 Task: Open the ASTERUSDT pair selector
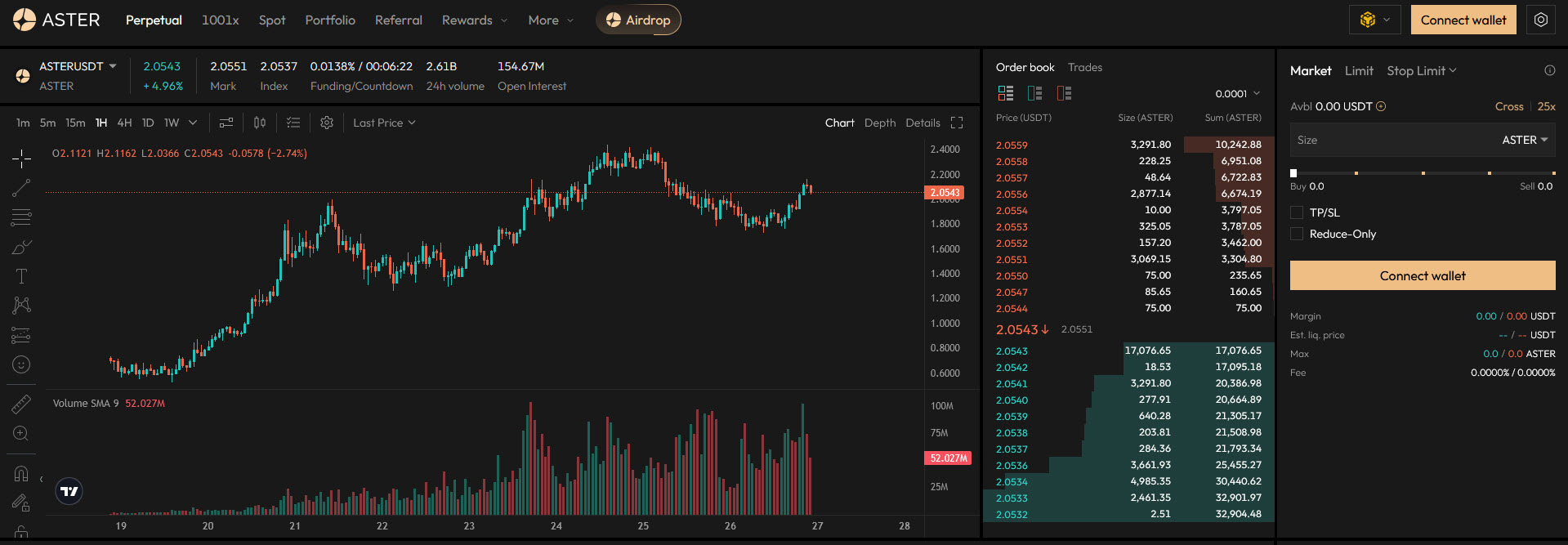tap(78, 66)
